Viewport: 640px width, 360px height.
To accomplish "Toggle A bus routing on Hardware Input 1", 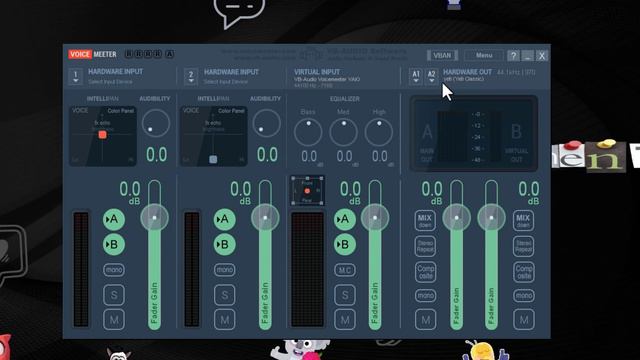I will 114,219.
